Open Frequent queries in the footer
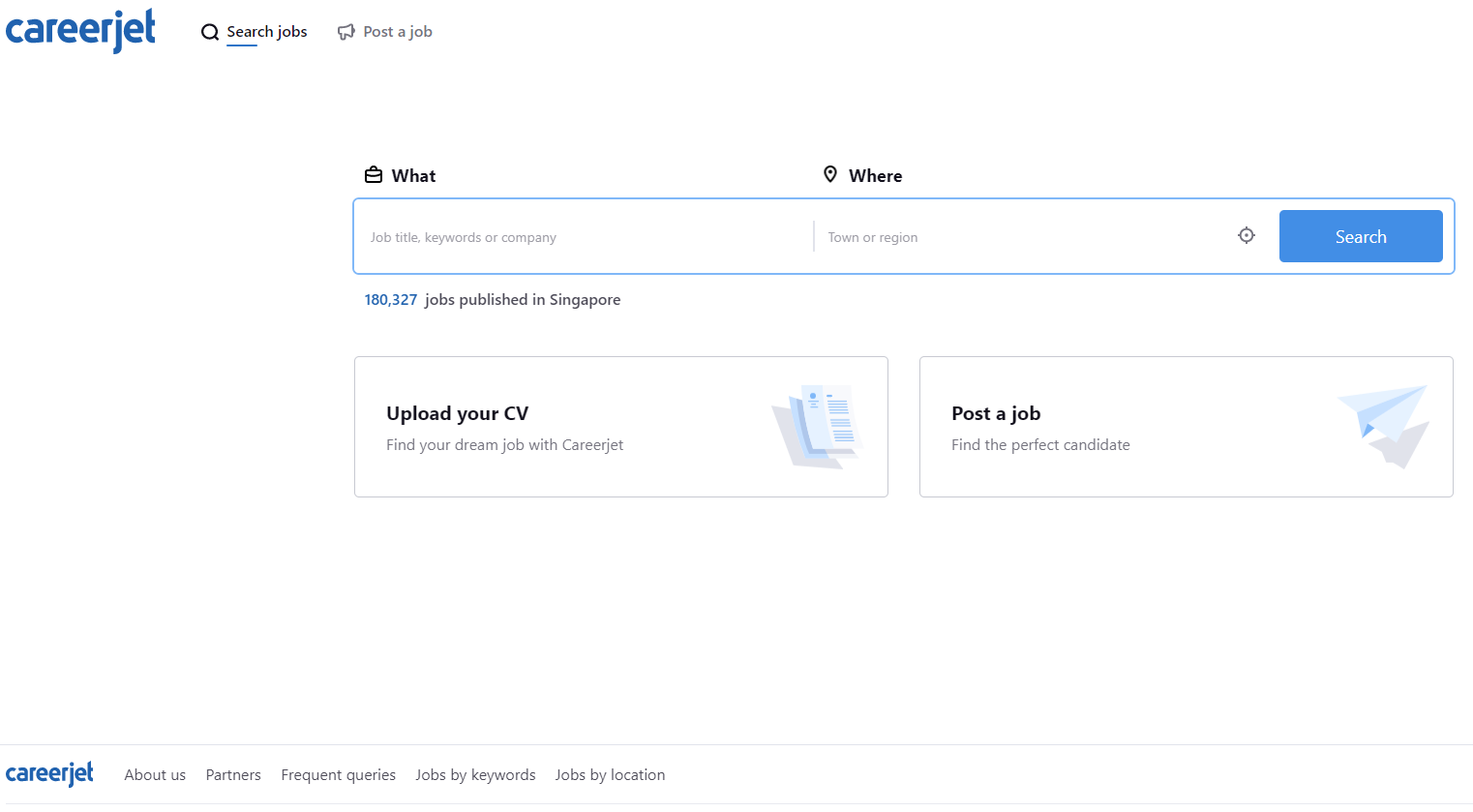 click(x=338, y=775)
